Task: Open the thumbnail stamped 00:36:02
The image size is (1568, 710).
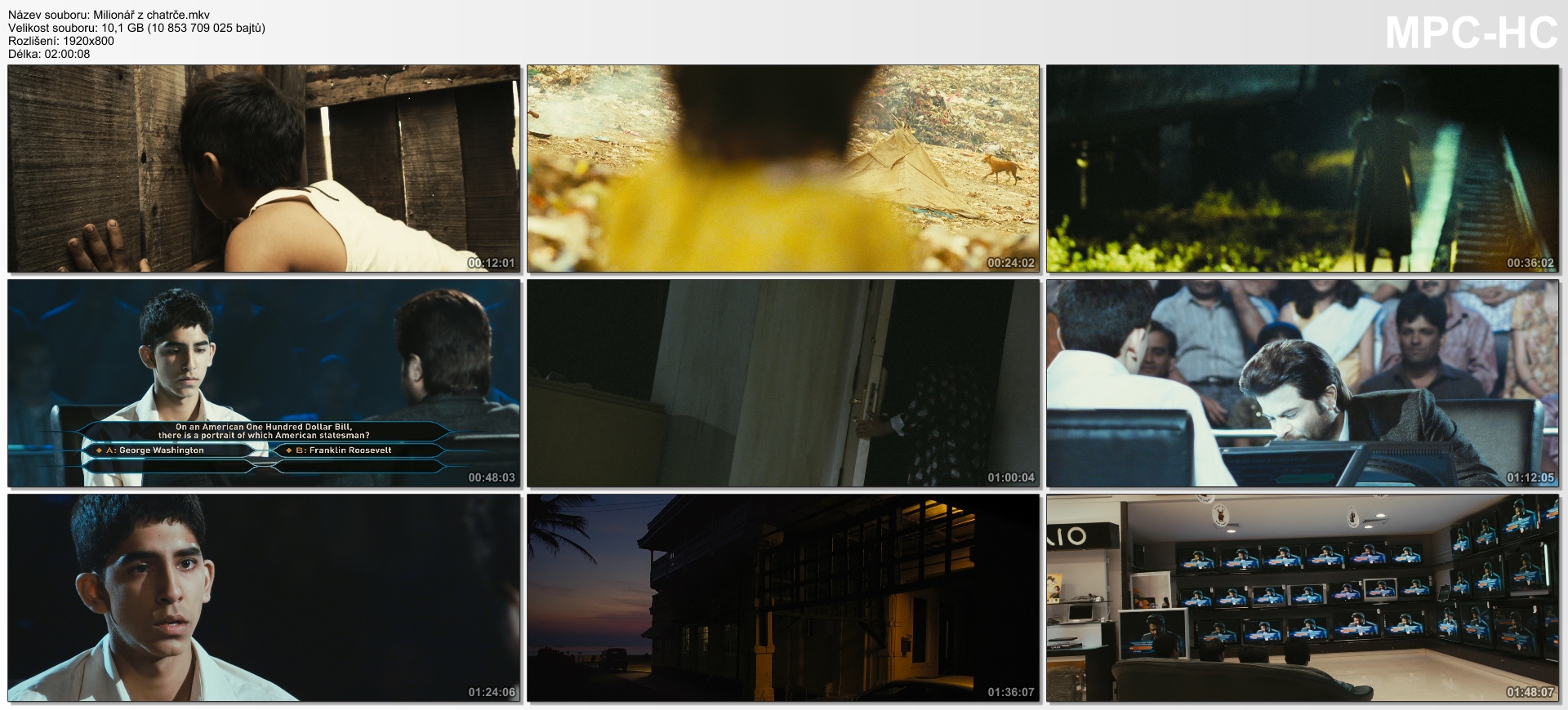Action: pos(1303,169)
